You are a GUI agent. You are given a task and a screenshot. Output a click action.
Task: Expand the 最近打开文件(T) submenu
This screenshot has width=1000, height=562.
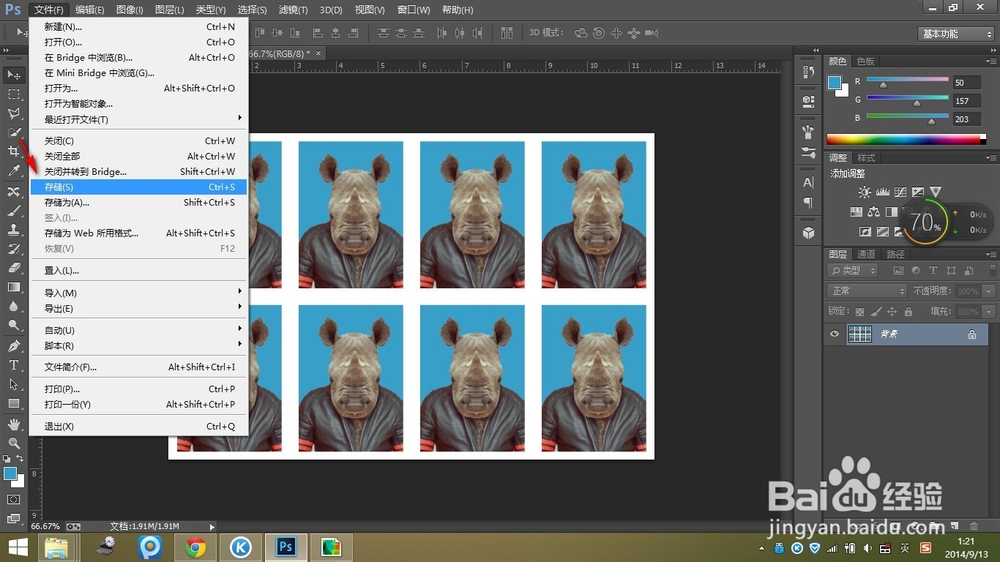tap(138, 119)
